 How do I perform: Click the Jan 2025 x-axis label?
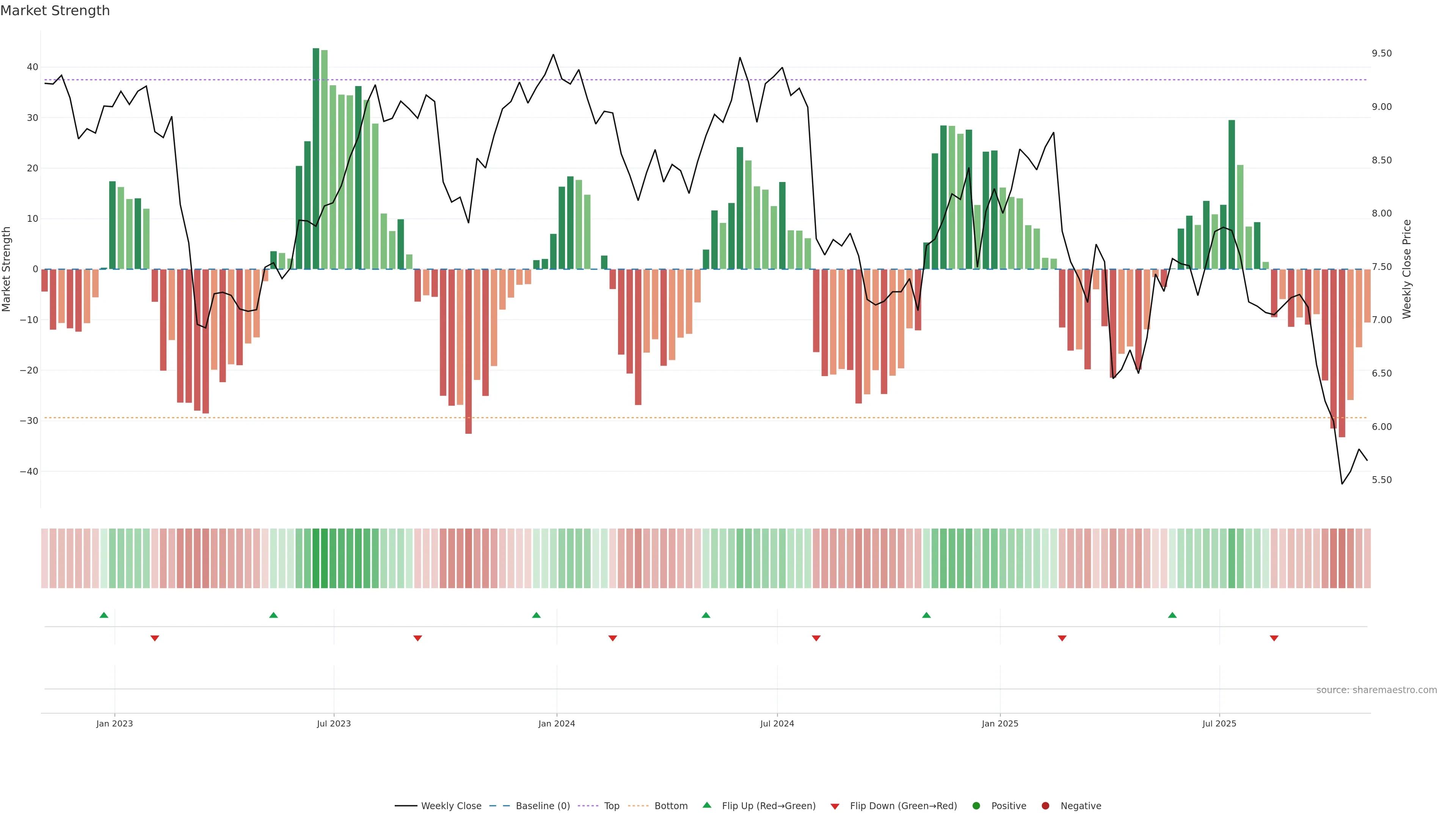tap(1000, 723)
